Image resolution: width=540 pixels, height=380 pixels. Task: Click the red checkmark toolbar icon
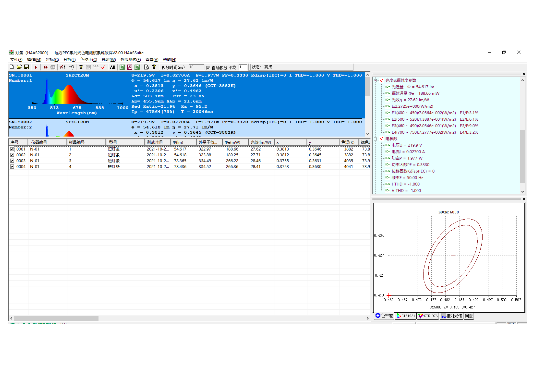(x=103, y=68)
